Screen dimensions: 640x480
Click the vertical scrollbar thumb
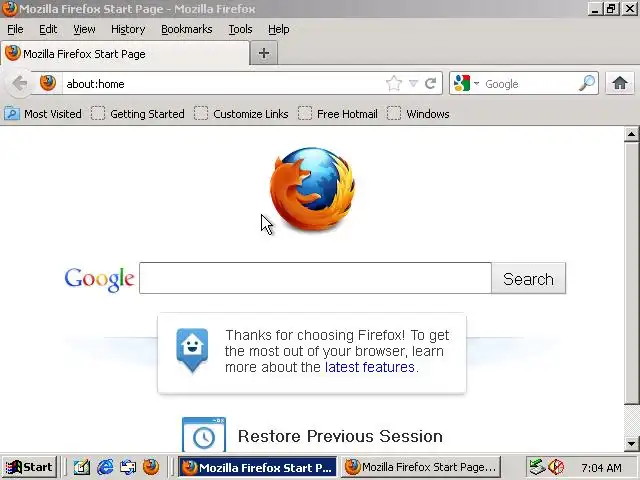[631, 273]
